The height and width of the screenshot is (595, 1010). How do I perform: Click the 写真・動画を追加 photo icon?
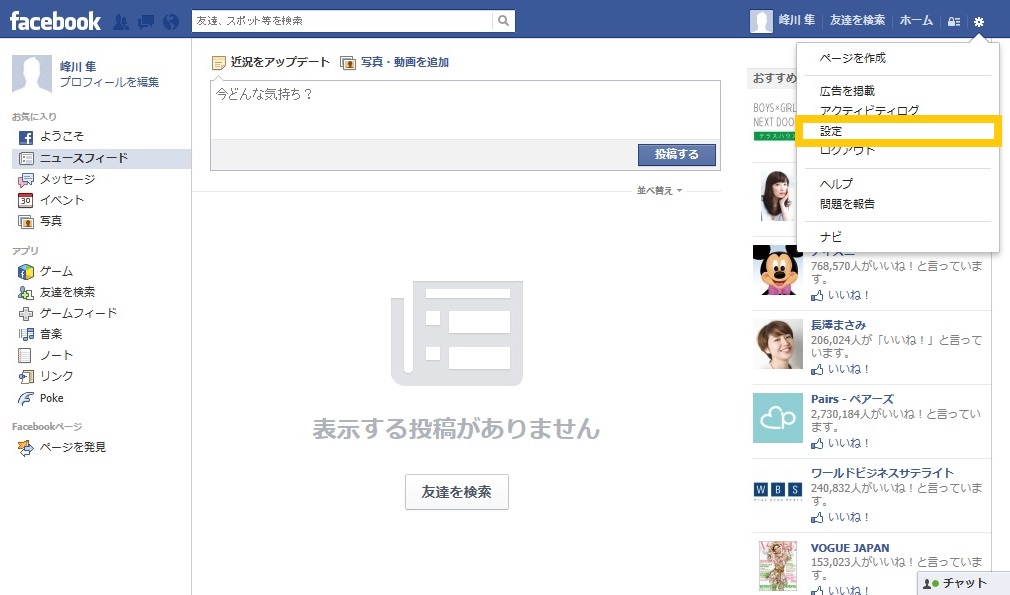[348, 62]
